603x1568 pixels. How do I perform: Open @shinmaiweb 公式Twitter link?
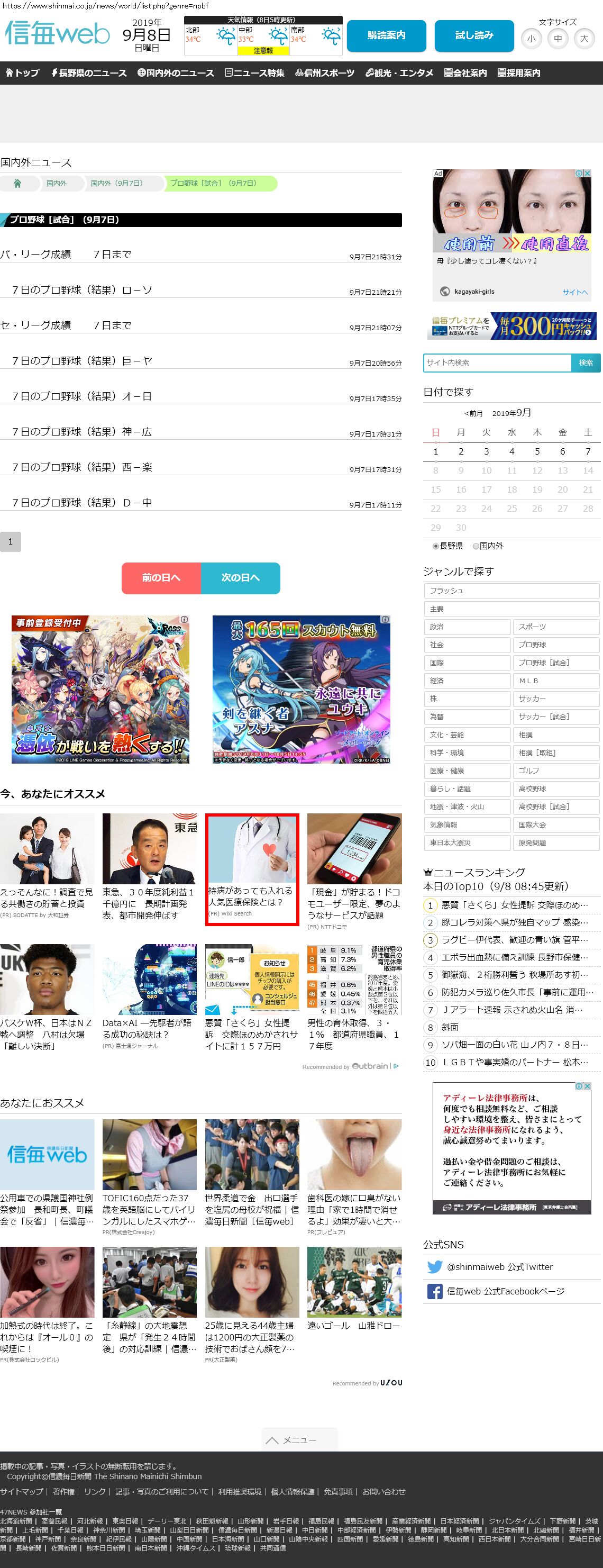point(499,1267)
